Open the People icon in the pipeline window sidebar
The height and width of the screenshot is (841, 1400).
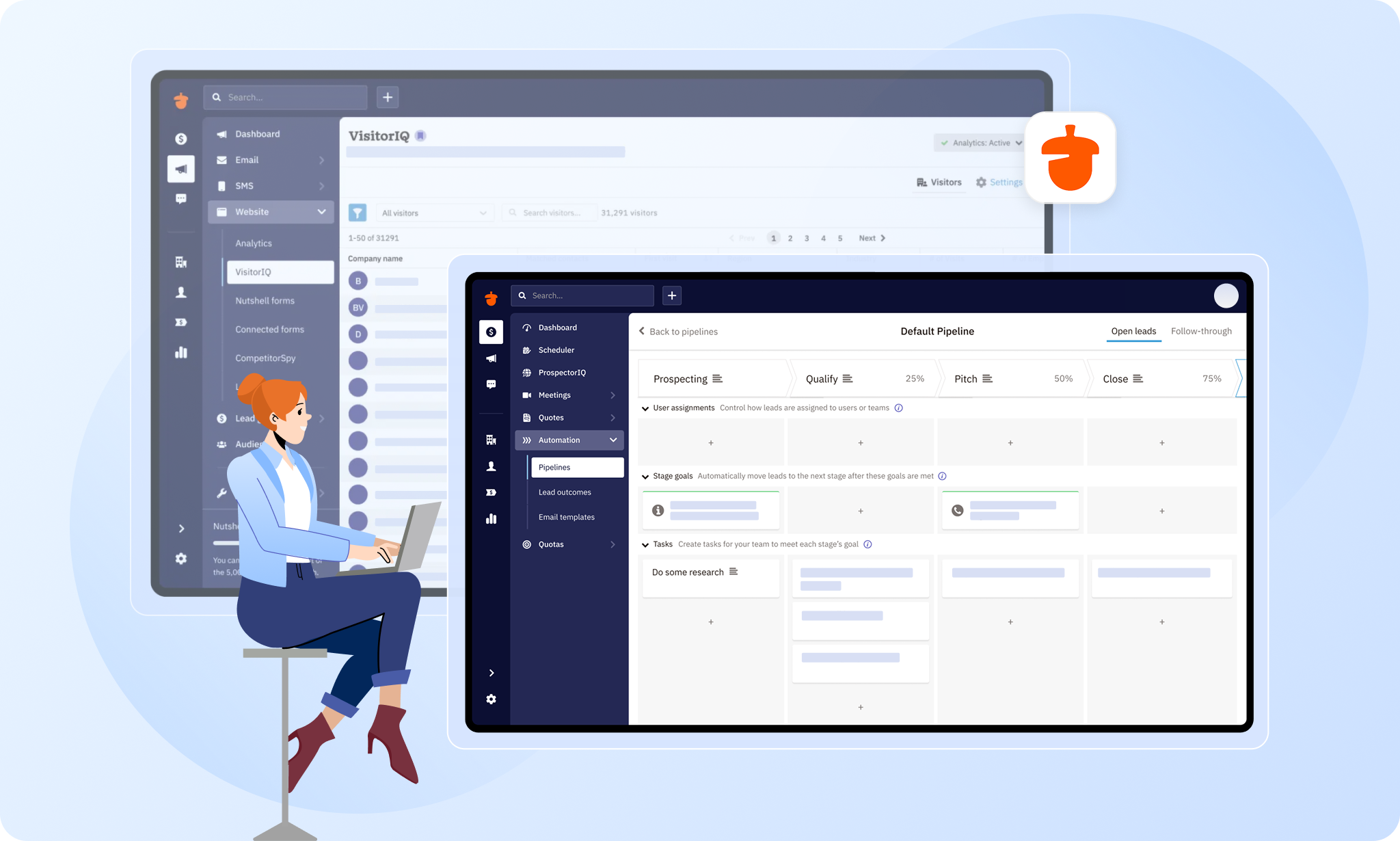[491, 466]
